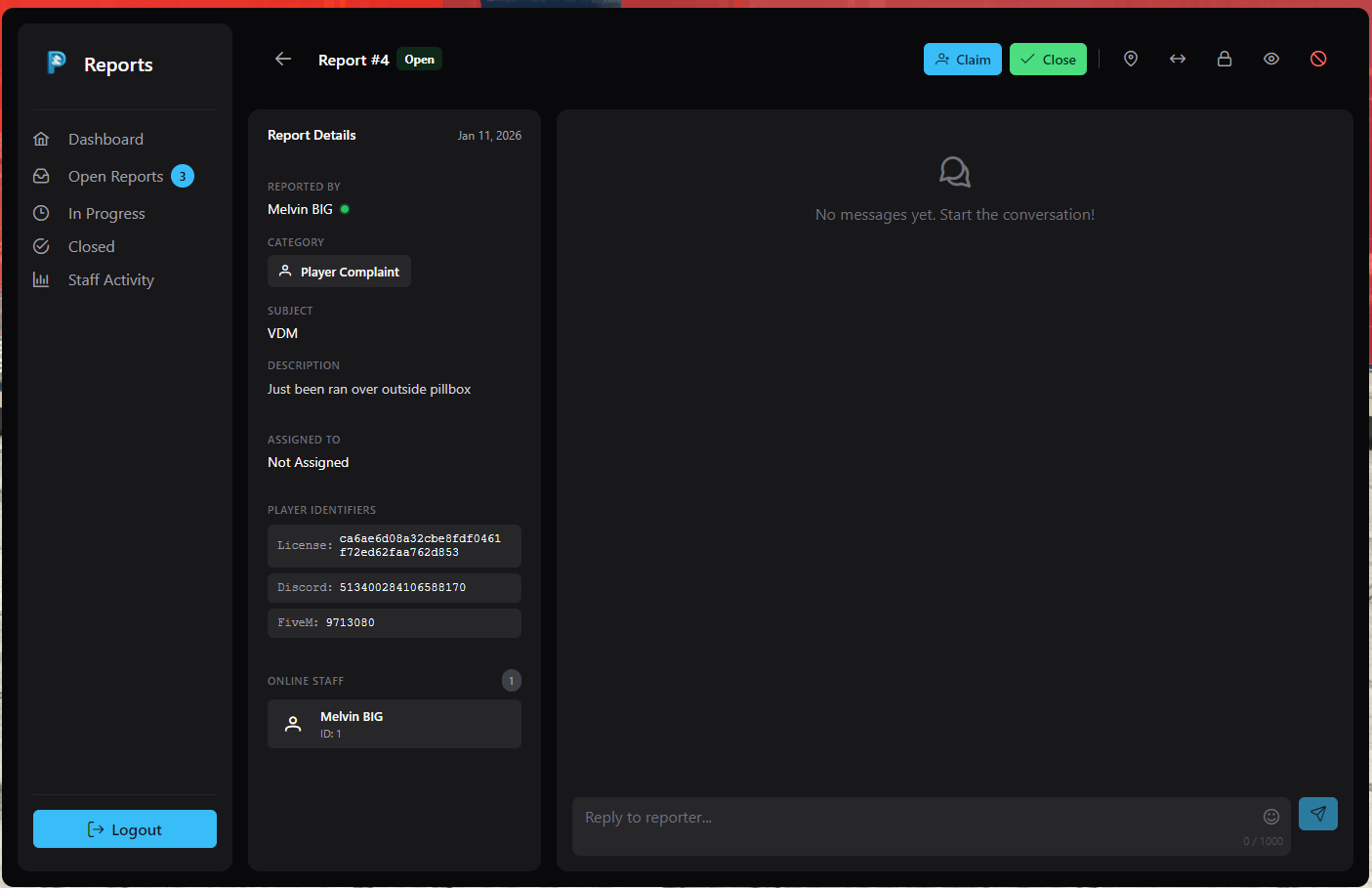This screenshot has width=1372, height=888.
Task: Click reporter name Melvin BIG
Action: point(300,209)
